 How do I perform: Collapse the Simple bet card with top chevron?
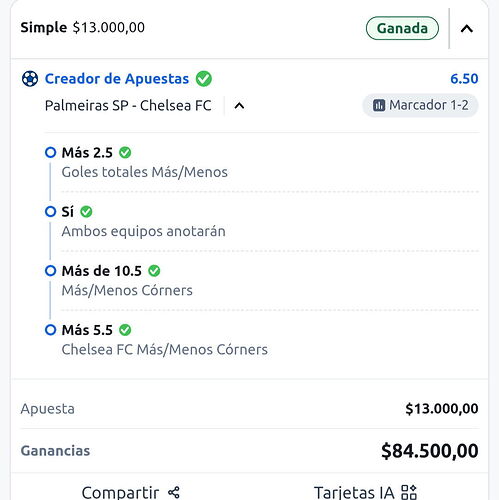pyautogui.click(x=467, y=29)
